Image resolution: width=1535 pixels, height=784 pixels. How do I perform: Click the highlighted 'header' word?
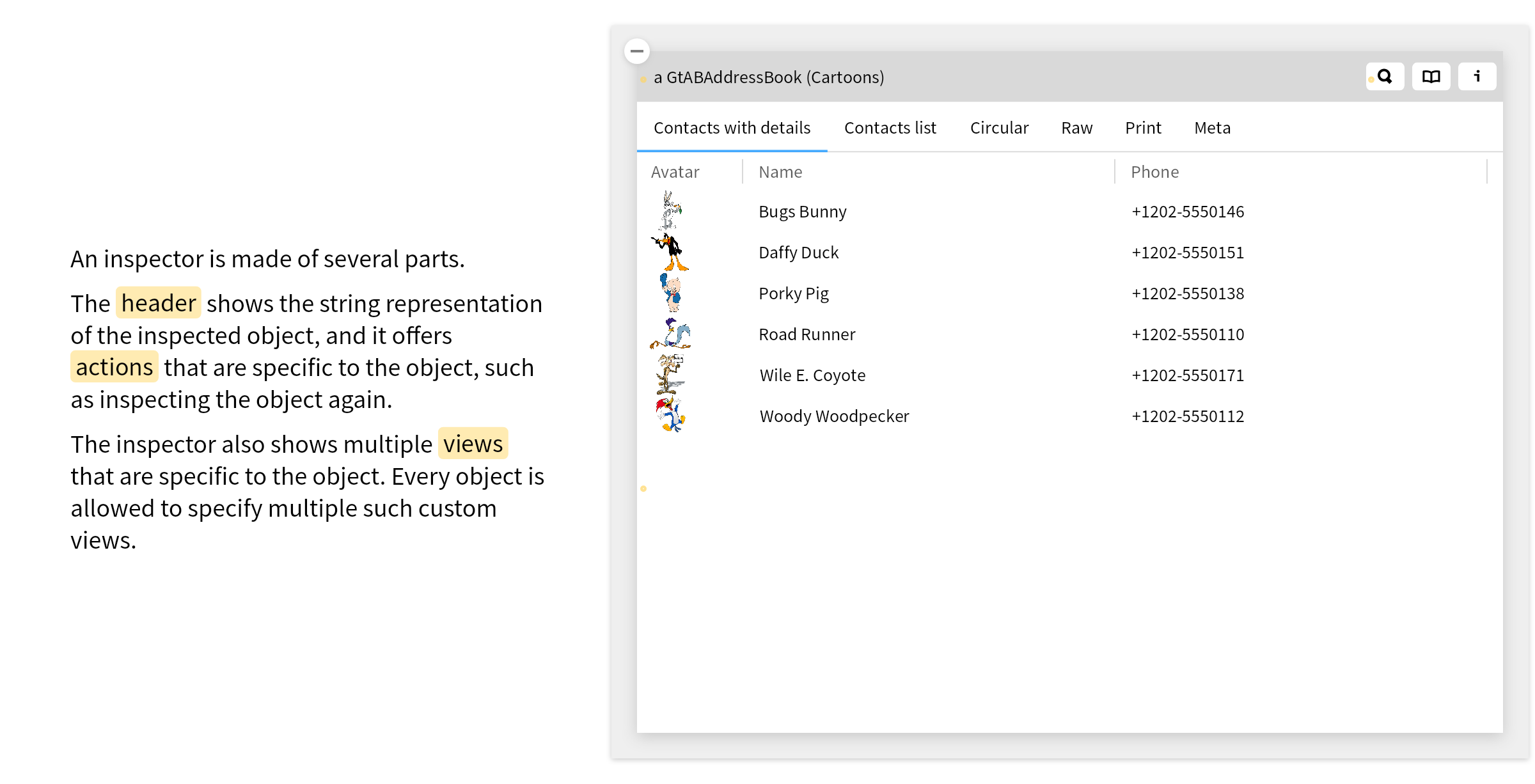point(159,303)
